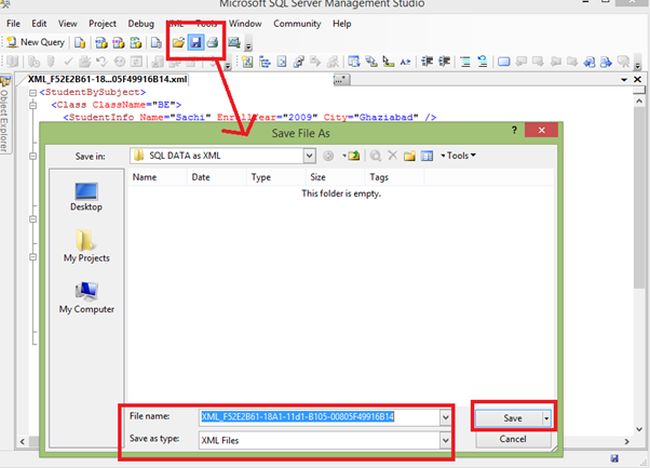Open the Edit menu
The width and height of the screenshot is (650, 468).
coord(39,24)
